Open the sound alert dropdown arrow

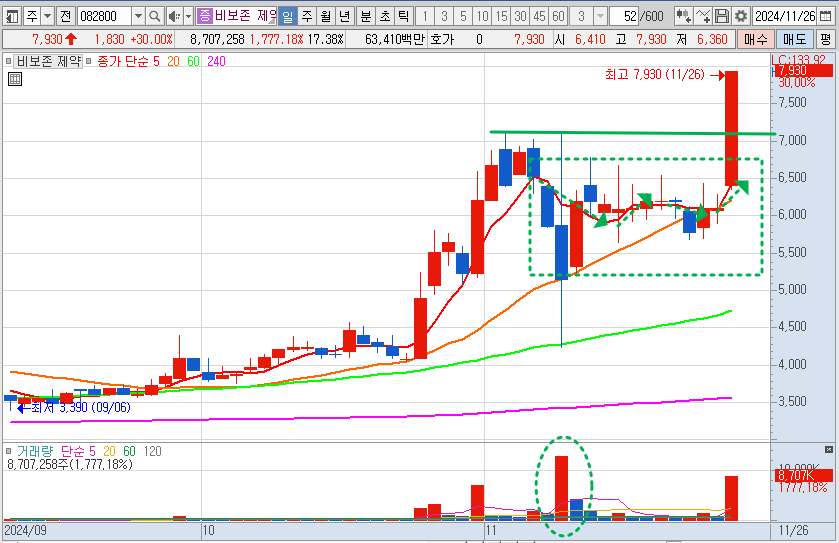(188, 17)
